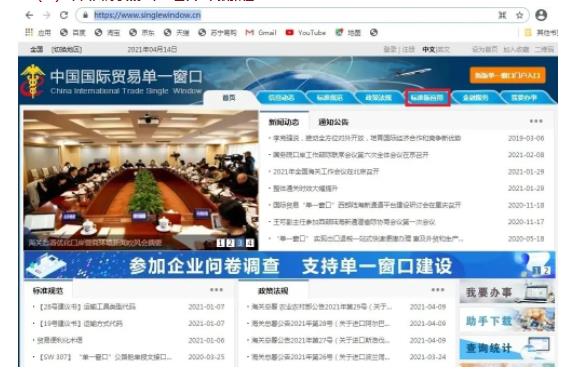Open 【19号建议书】运输方式代码 item
584x374 pixels.
[x=81, y=324]
